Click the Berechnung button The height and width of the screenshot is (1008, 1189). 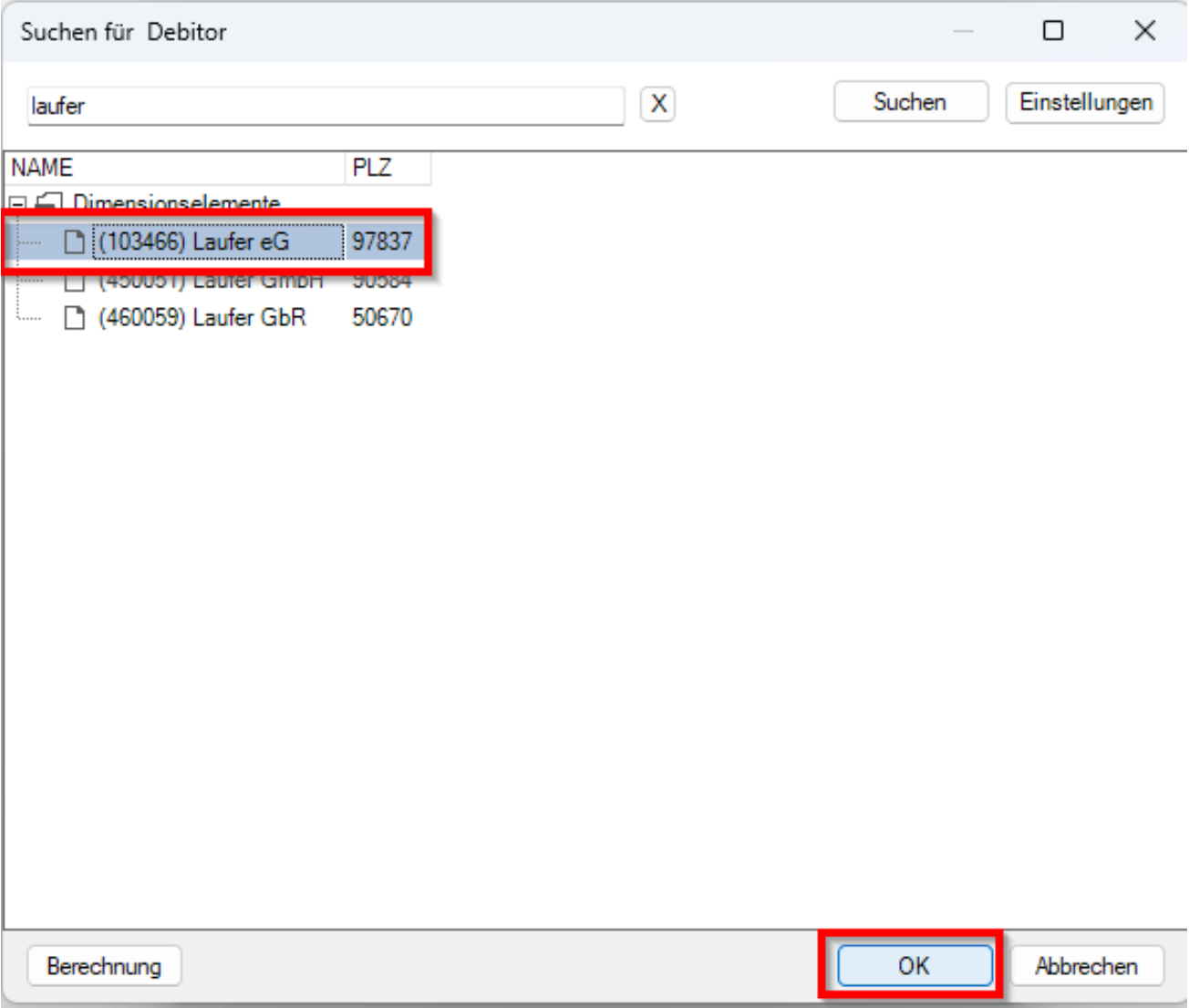(x=104, y=966)
